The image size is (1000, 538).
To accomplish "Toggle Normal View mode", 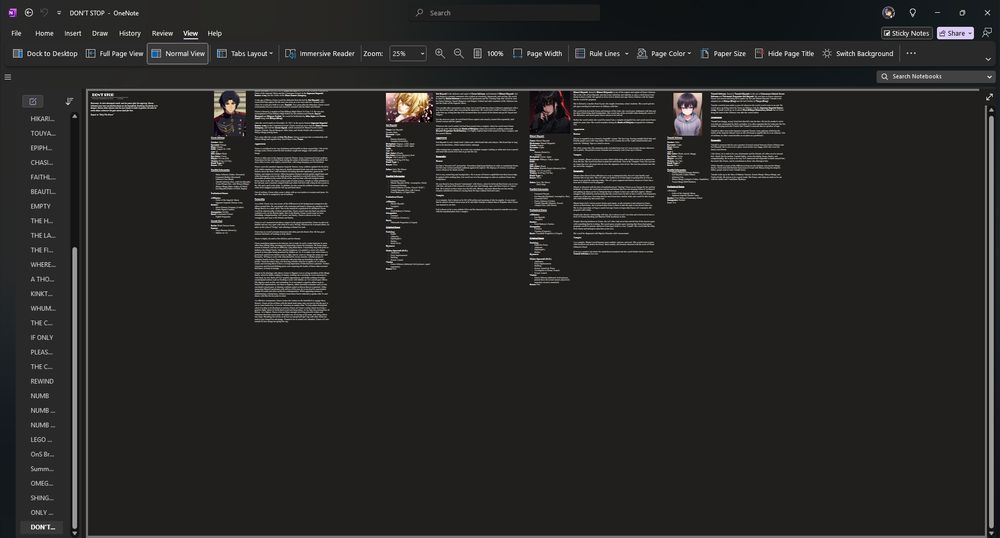I will click(x=178, y=54).
